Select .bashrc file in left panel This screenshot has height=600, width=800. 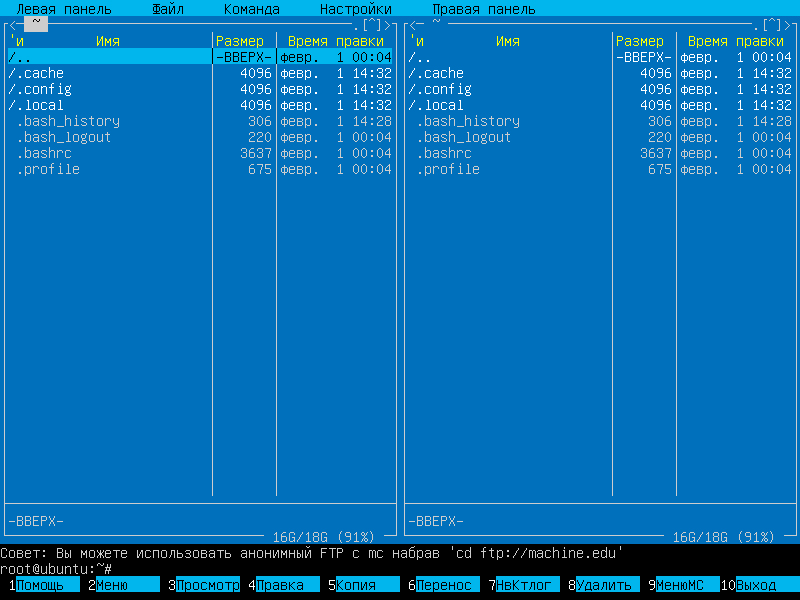coord(48,153)
